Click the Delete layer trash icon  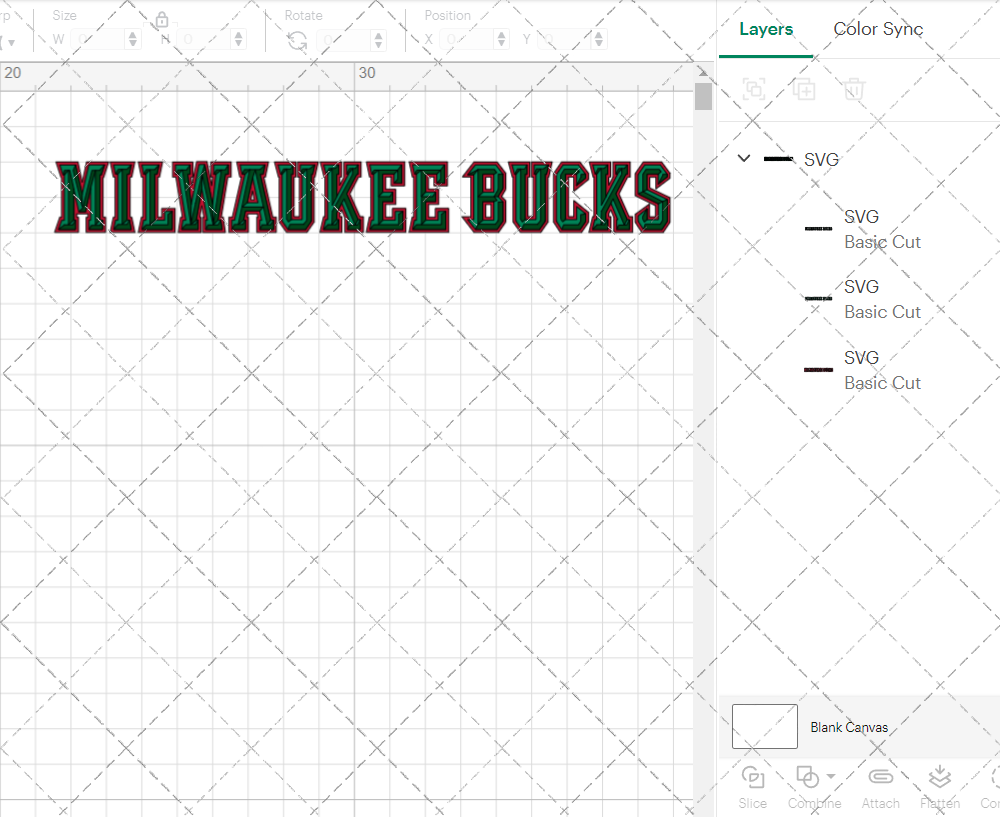(854, 89)
